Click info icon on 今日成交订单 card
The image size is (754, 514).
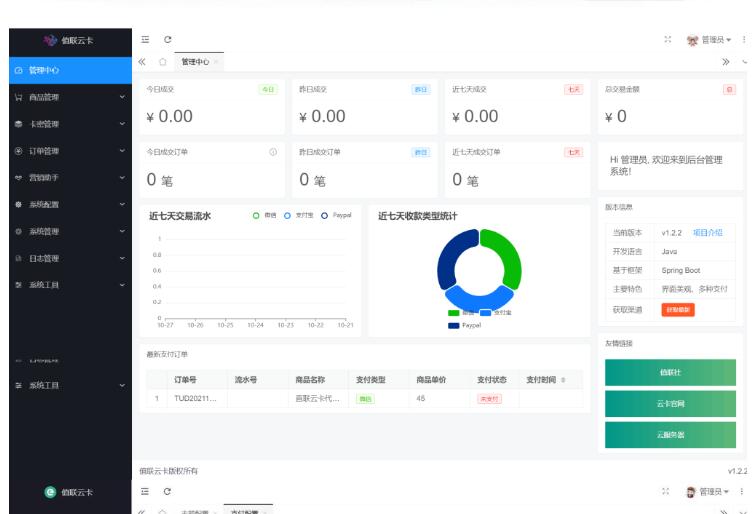pyautogui.click(x=273, y=152)
